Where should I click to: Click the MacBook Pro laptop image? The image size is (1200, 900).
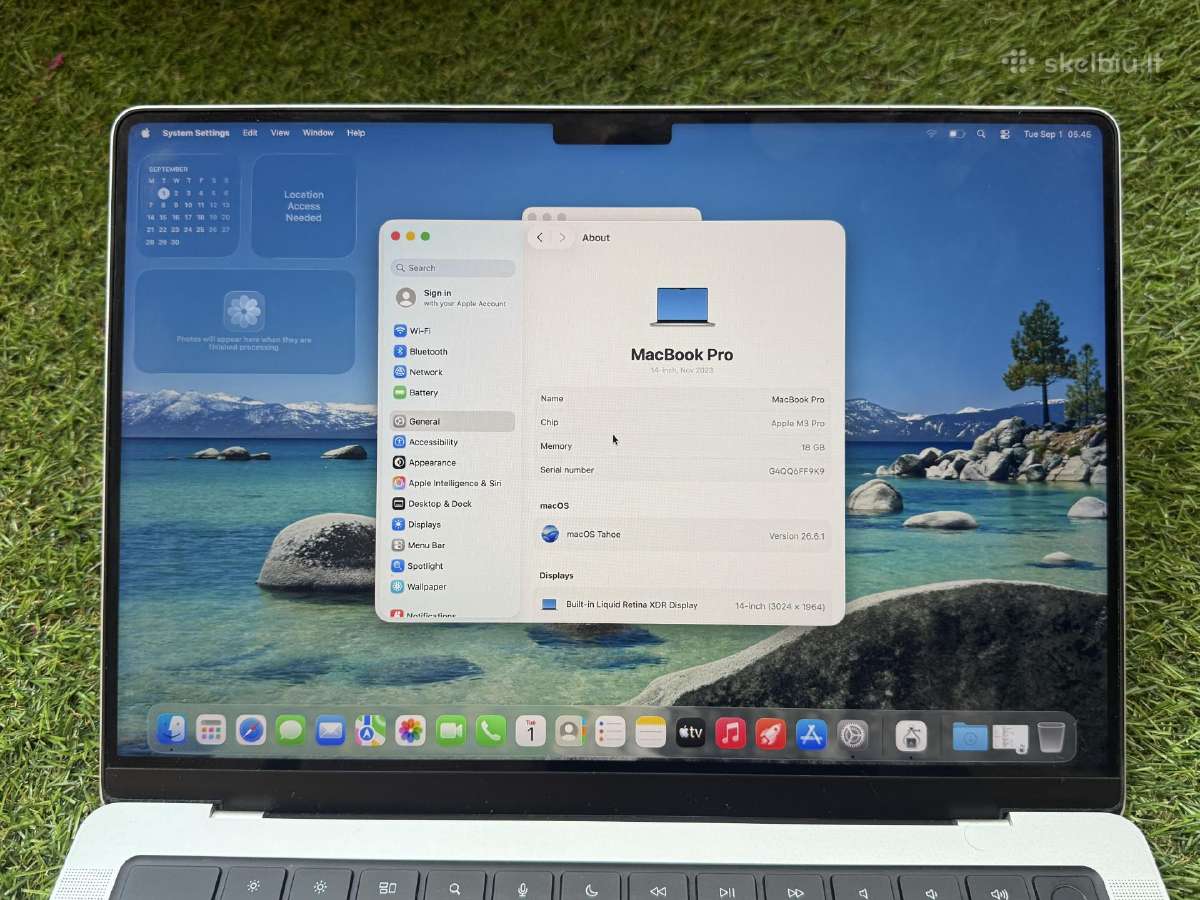(682, 306)
